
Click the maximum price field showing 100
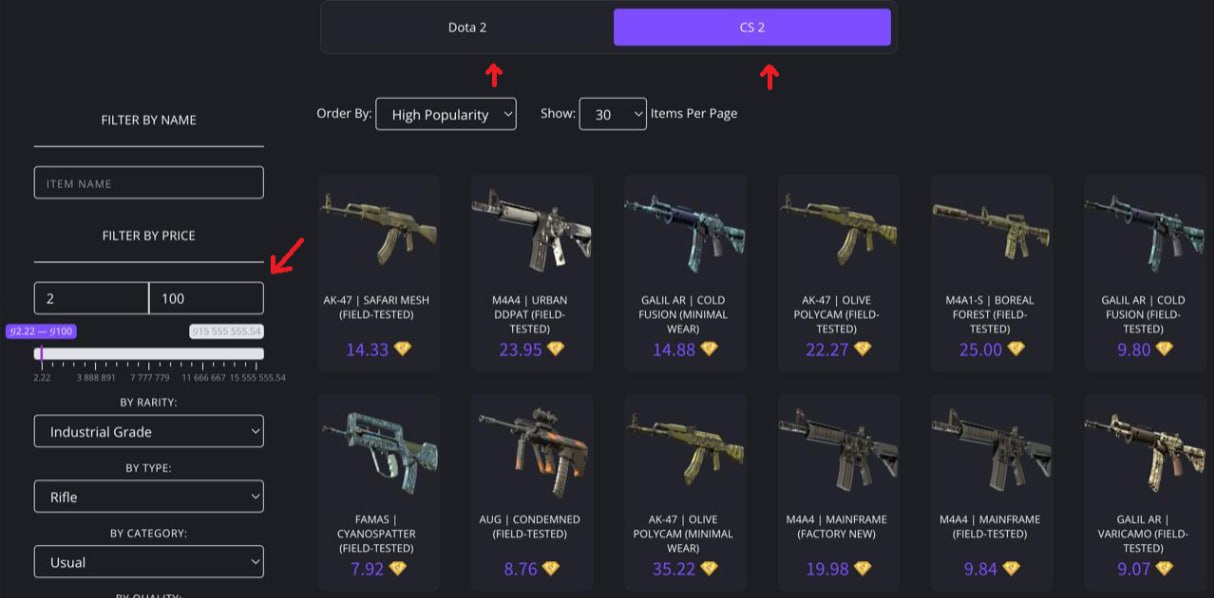point(206,298)
